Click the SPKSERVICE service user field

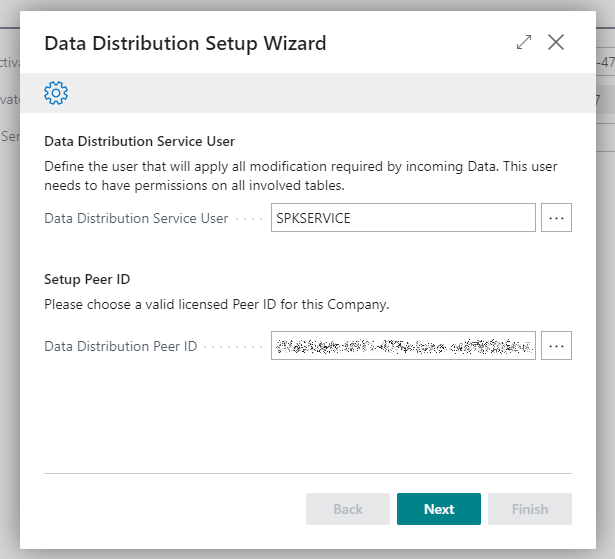403,218
